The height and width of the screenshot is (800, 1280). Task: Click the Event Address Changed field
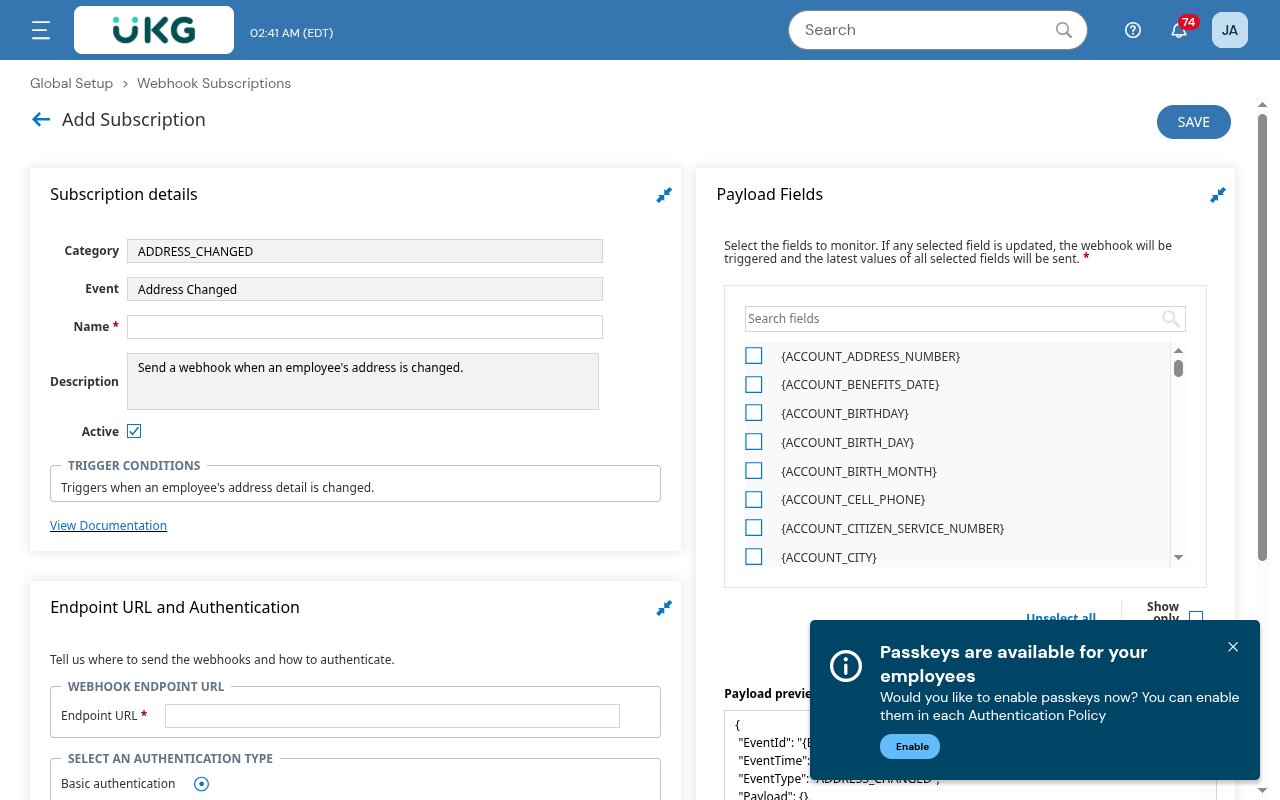pos(365,289)
